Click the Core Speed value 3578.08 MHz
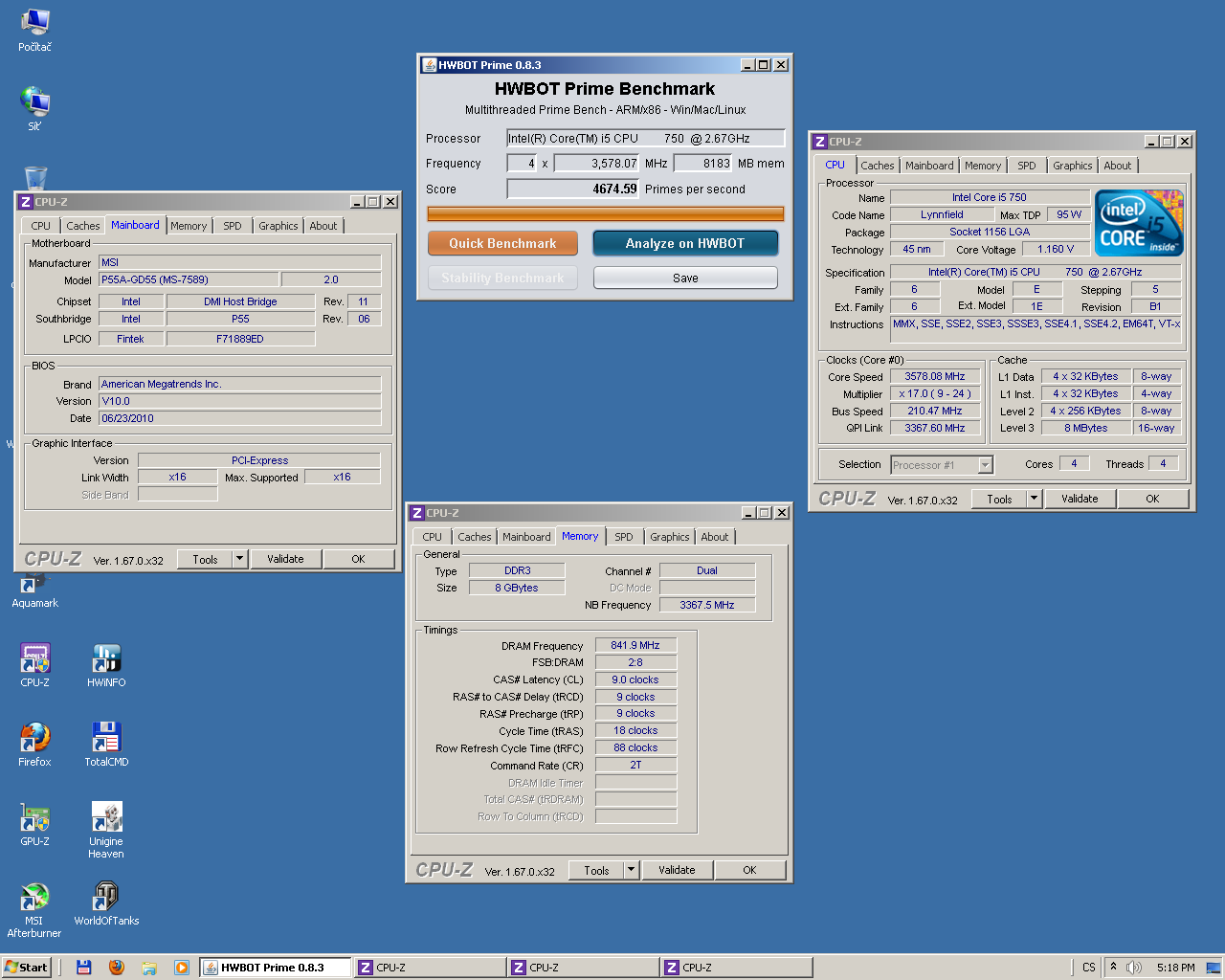Image resolution: width=1225 pixels, height=980 pixels. [935, 376]
